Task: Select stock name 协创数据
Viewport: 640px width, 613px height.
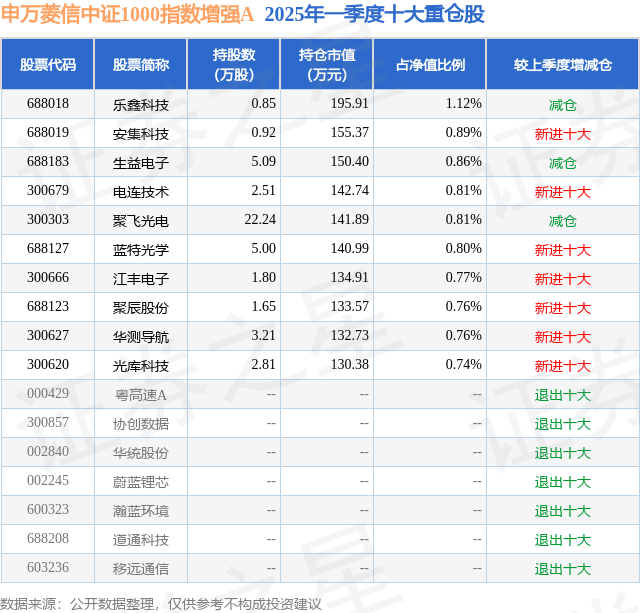Action: [141, 424]
